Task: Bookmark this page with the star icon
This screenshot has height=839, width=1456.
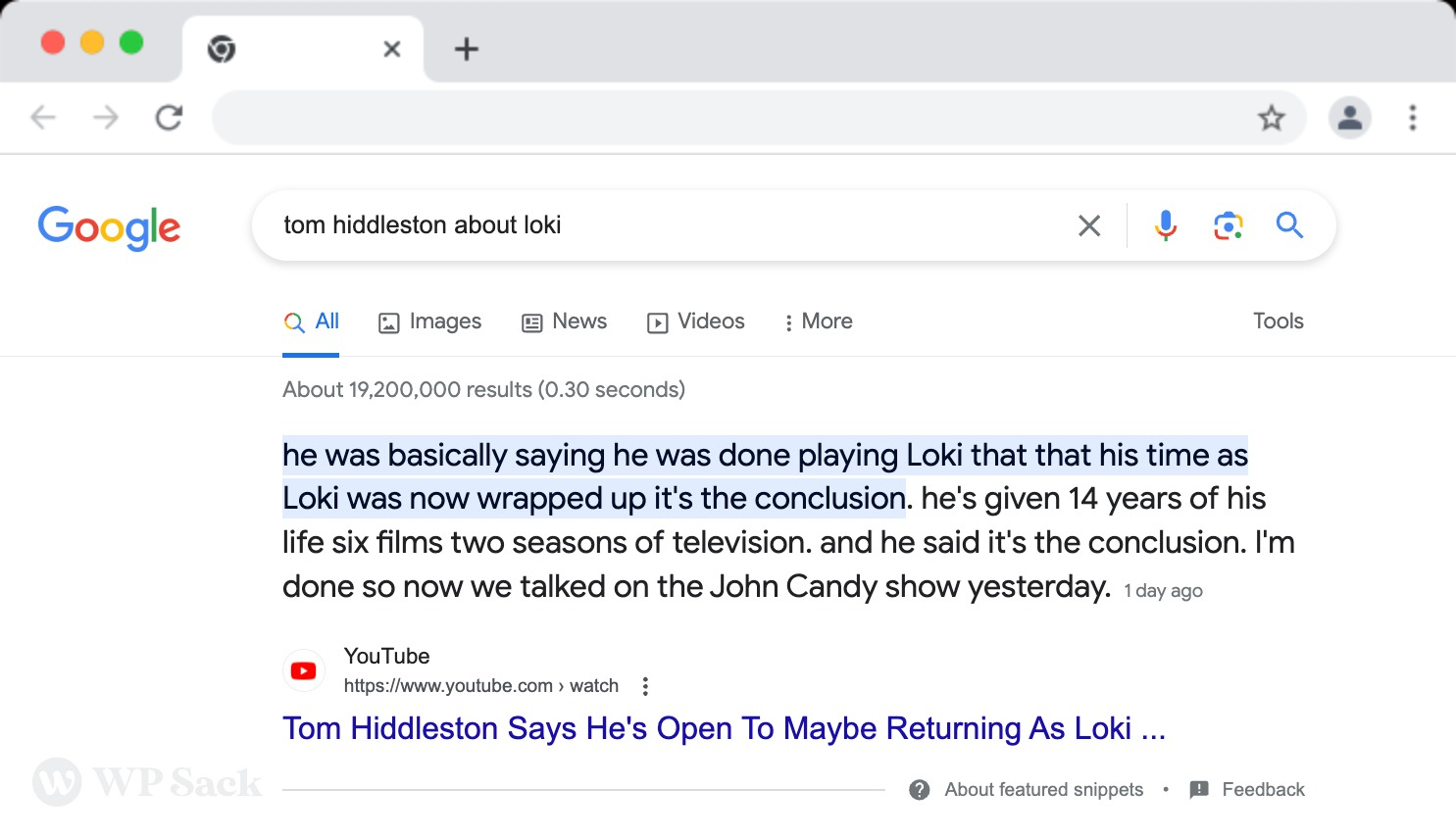Action: pos(1272,118)
